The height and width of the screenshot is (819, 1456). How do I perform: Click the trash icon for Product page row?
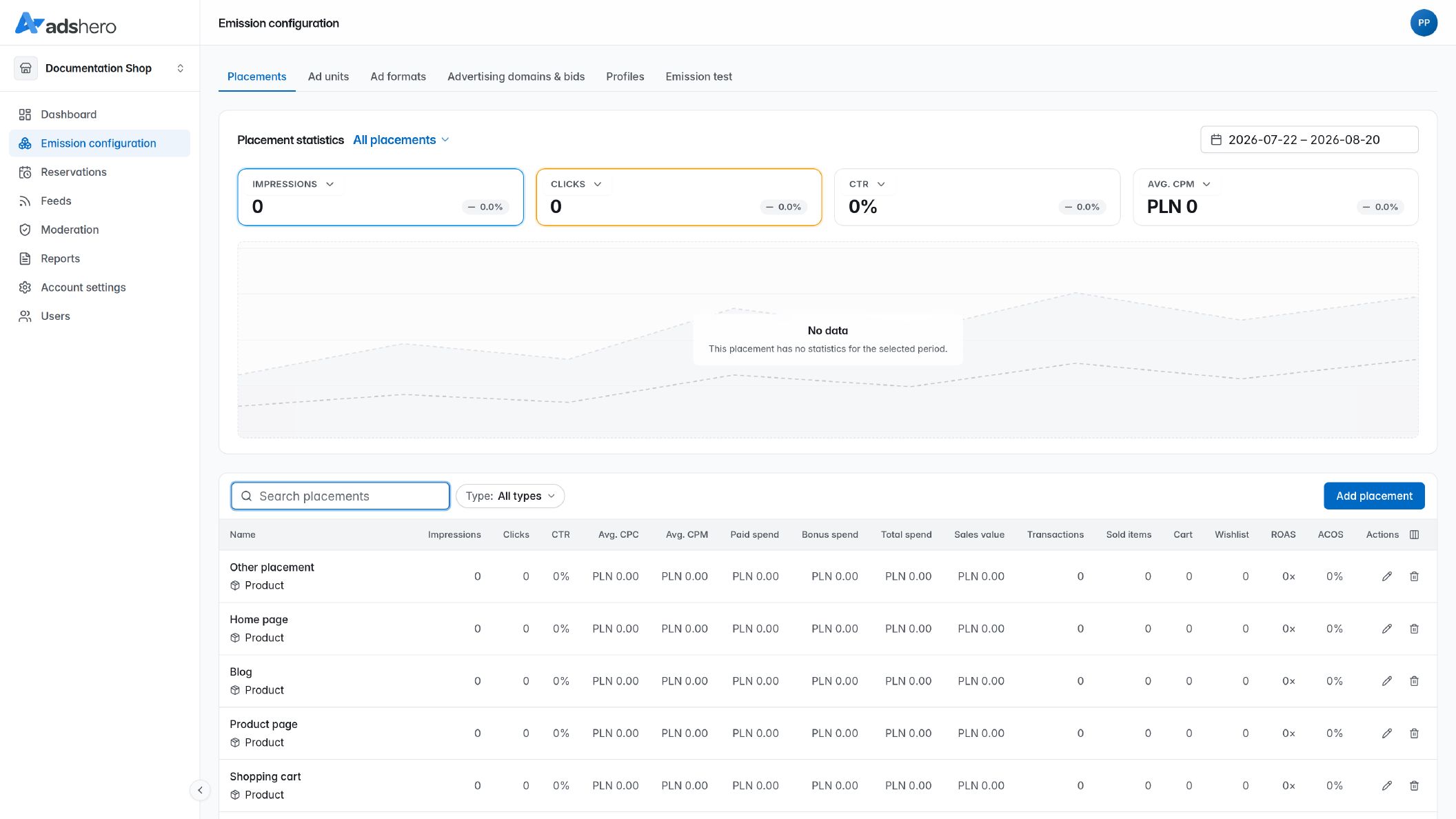pos(1414,734)
